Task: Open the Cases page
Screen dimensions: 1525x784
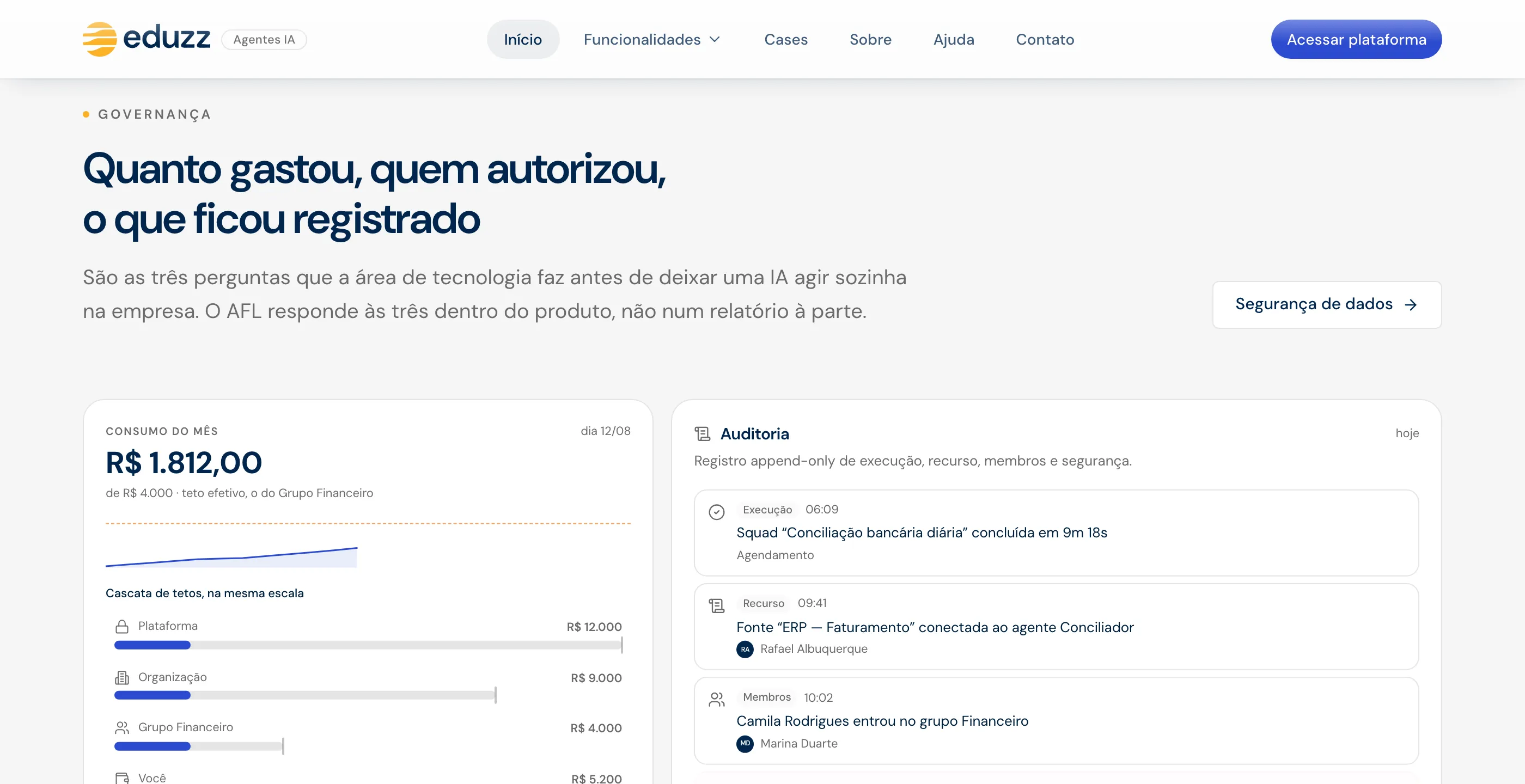Action: pyautogui.click(x=785, y=39)
